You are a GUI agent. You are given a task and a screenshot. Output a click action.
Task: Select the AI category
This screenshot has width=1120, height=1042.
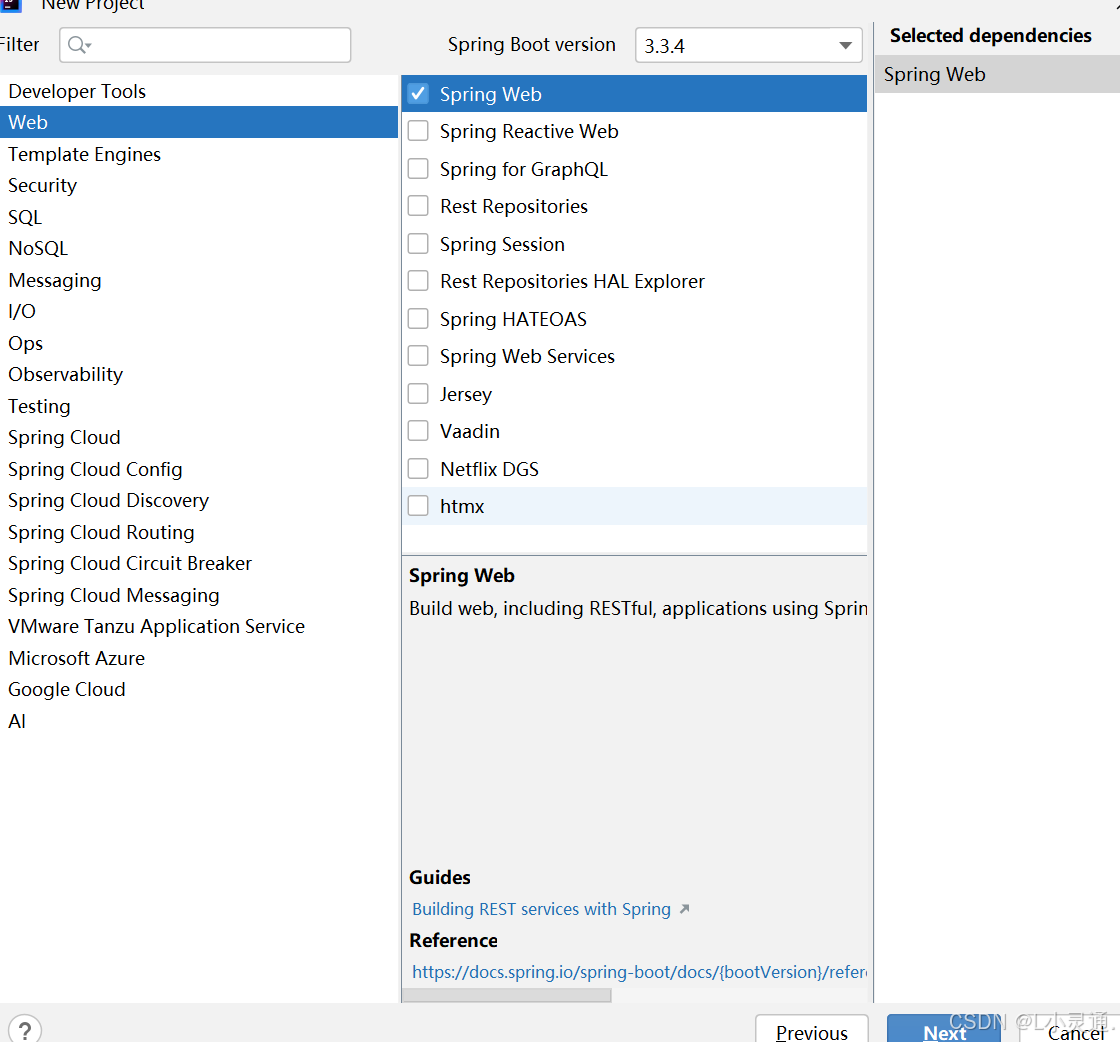point(199,721)
